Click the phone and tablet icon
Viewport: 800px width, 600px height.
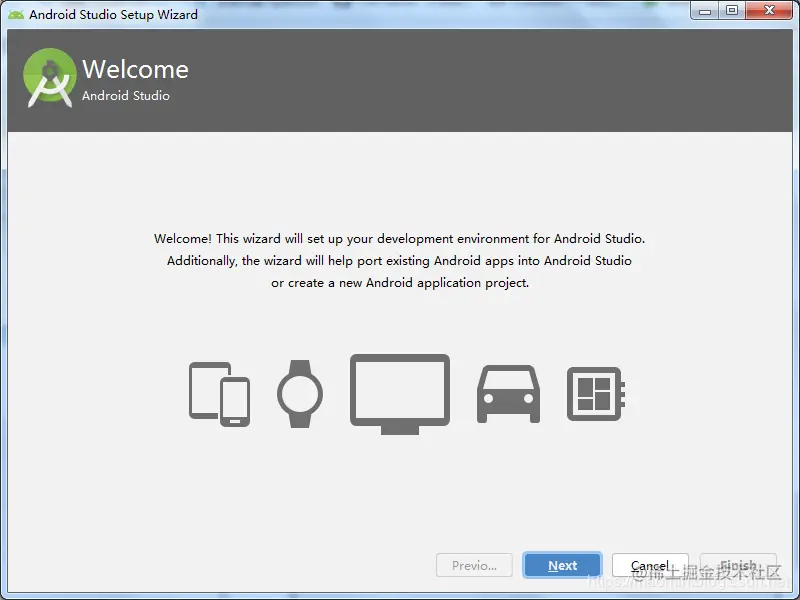(219, 394)
